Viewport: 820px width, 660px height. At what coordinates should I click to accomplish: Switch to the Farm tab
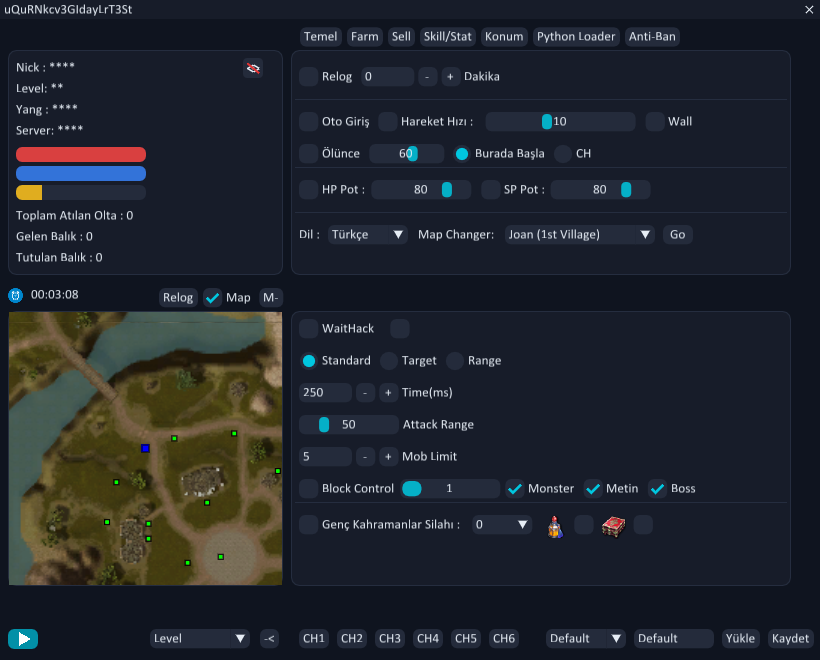point(365,37)
